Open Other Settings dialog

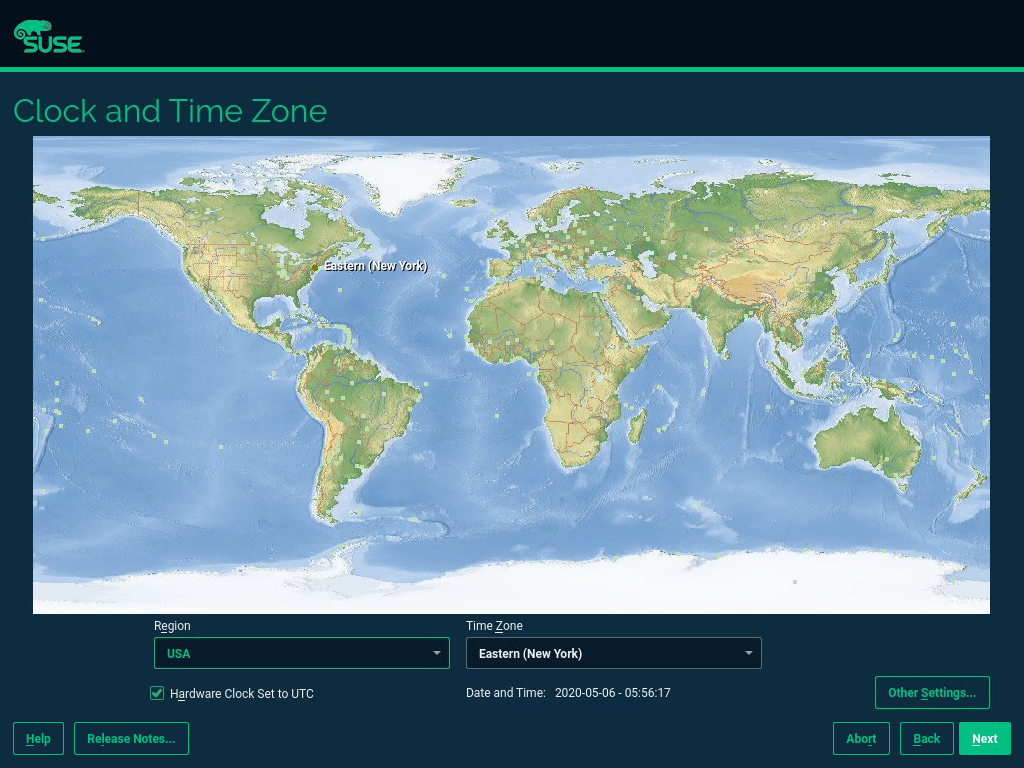tap(931, 693)
